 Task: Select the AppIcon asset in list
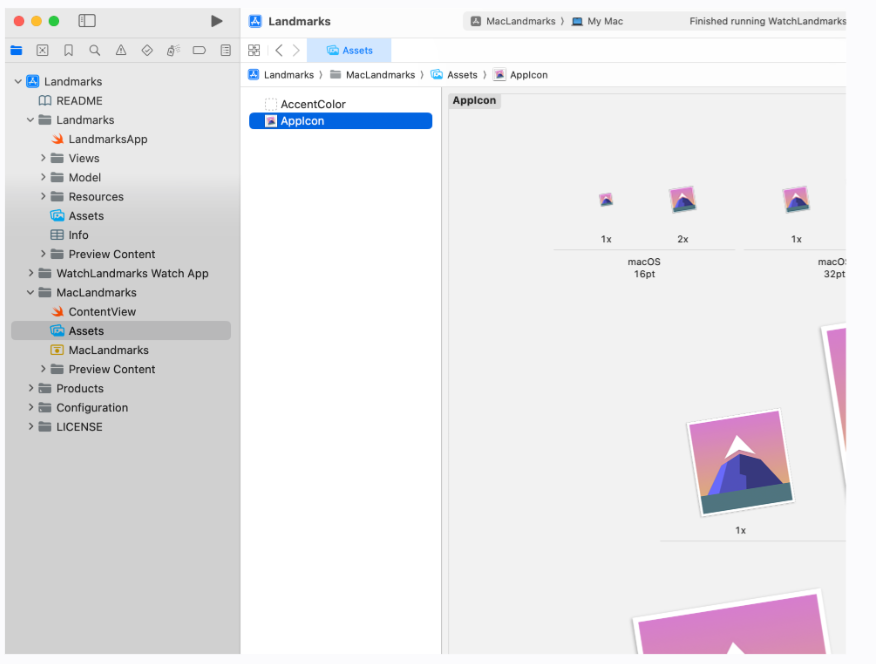340,121
